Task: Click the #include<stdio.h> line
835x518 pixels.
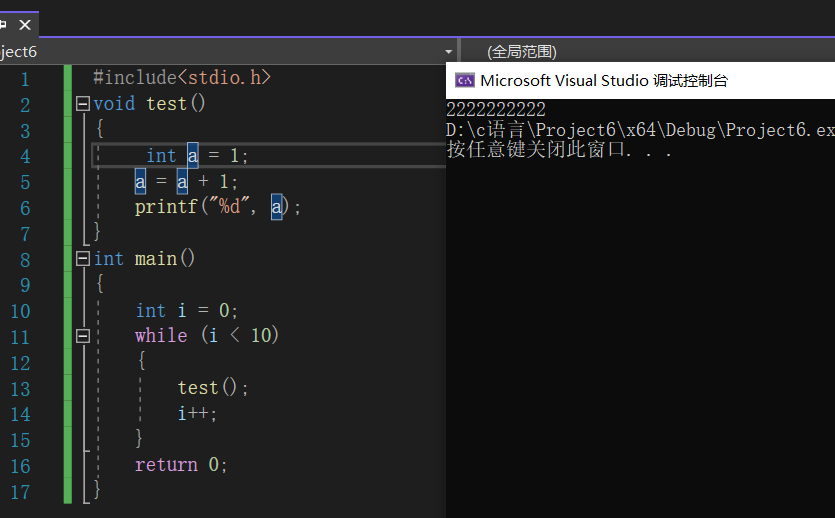Action: [182, 78]
